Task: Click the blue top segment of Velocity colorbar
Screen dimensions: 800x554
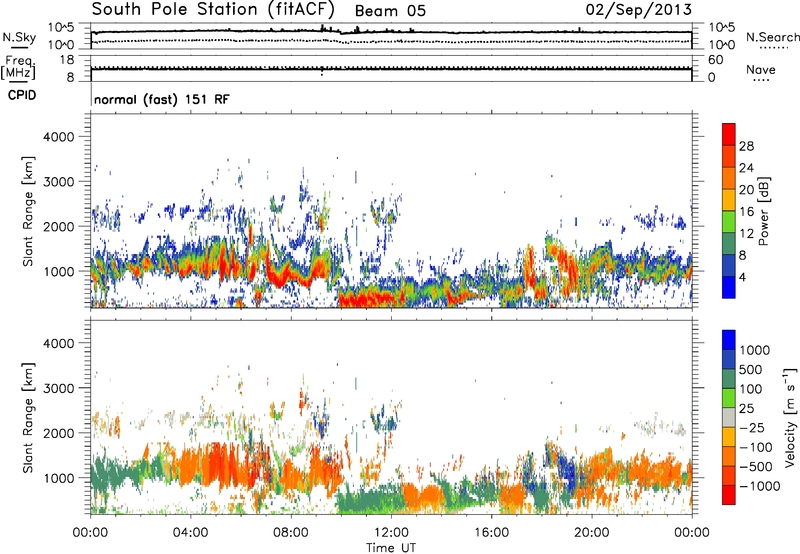Action: pos(729,340)
